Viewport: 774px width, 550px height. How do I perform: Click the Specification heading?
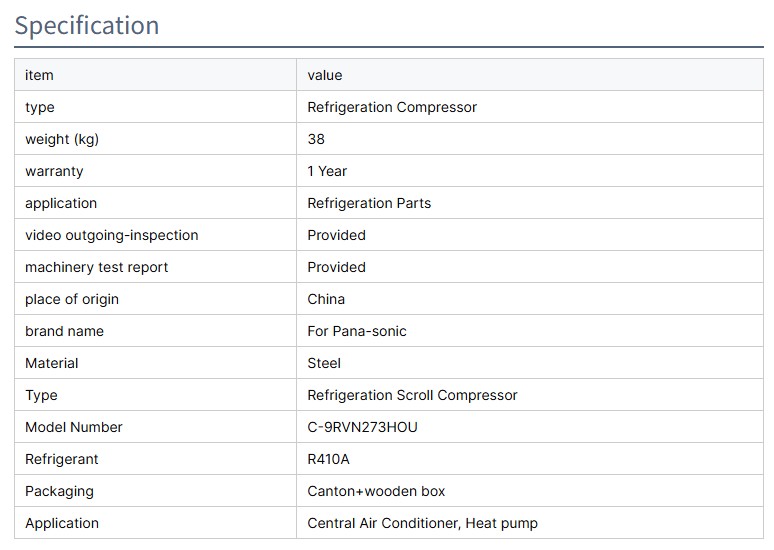click(x=87, y=25)
